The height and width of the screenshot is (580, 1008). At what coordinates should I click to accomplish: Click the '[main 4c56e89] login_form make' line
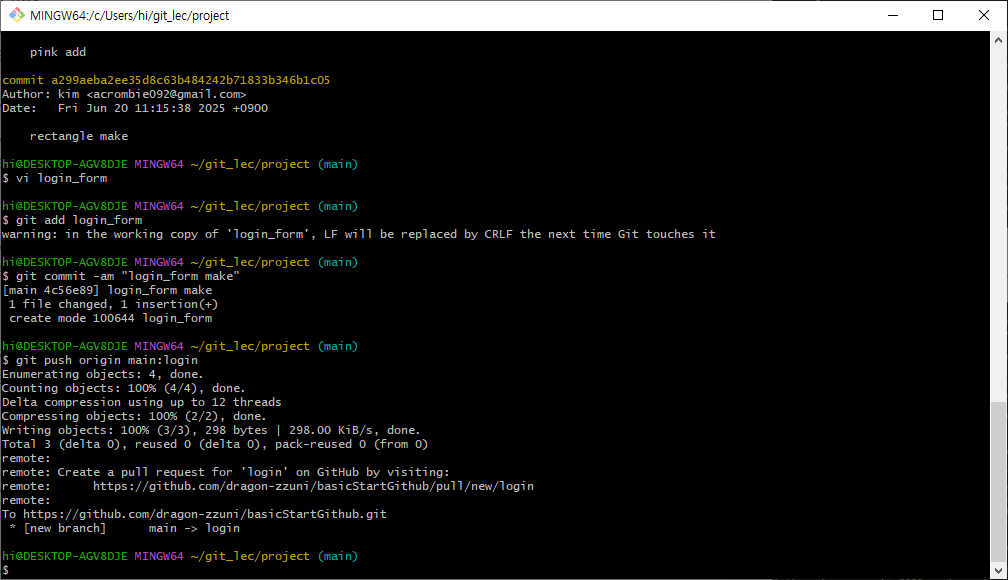[x=107, y=290]
